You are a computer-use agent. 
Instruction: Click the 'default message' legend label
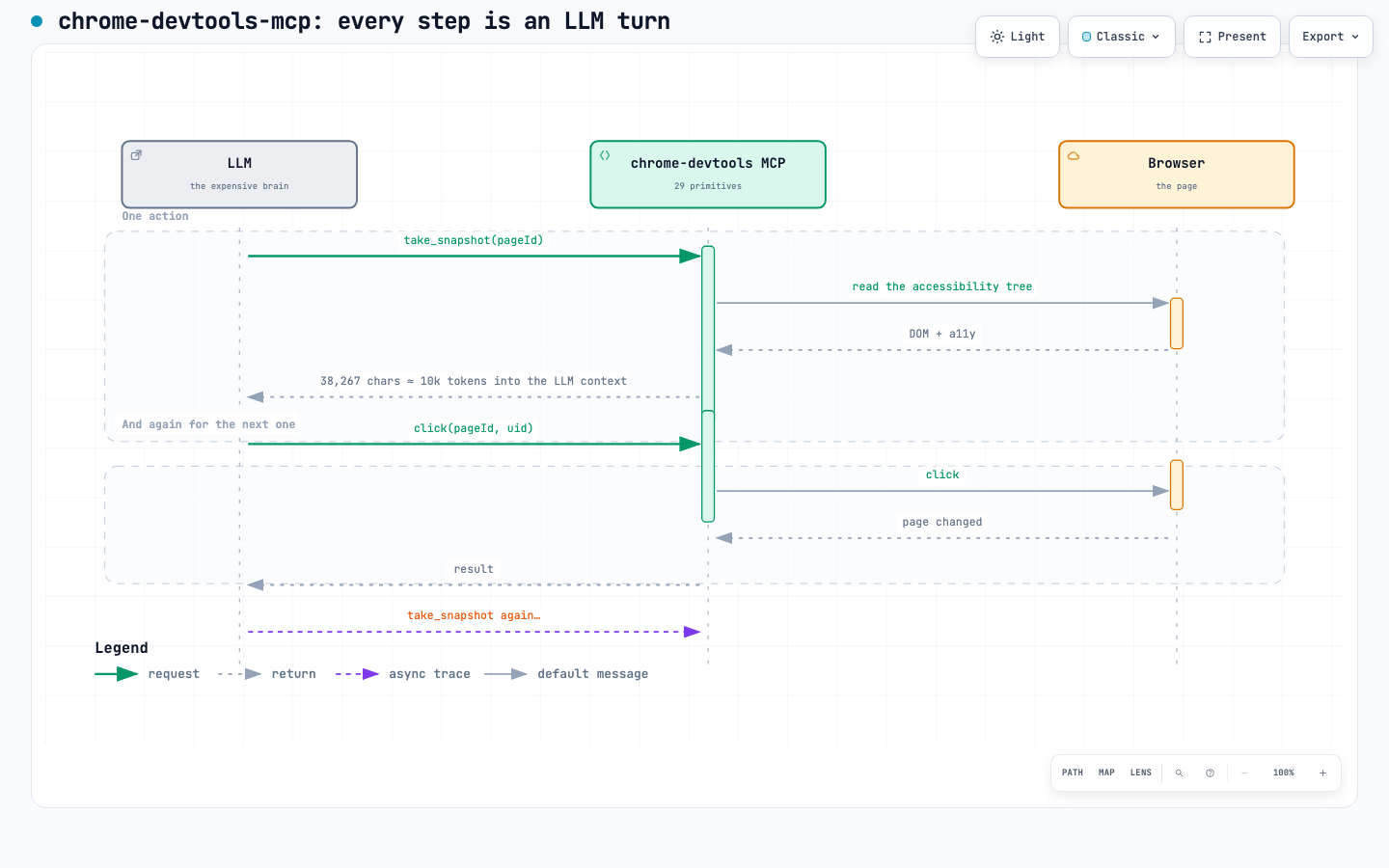(592, 674)
